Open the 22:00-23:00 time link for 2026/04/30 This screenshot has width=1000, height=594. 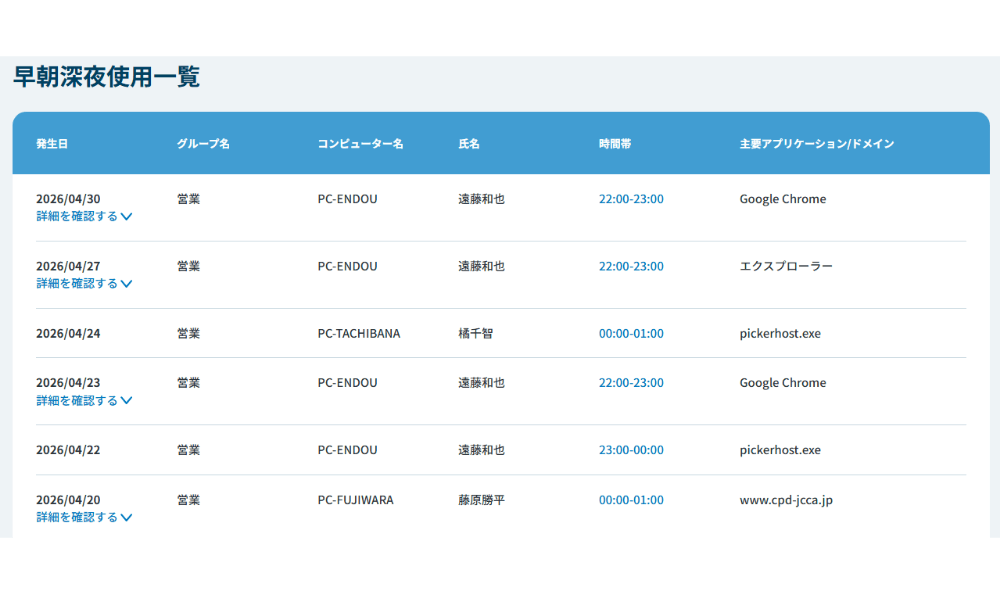(x=631, y=199)
